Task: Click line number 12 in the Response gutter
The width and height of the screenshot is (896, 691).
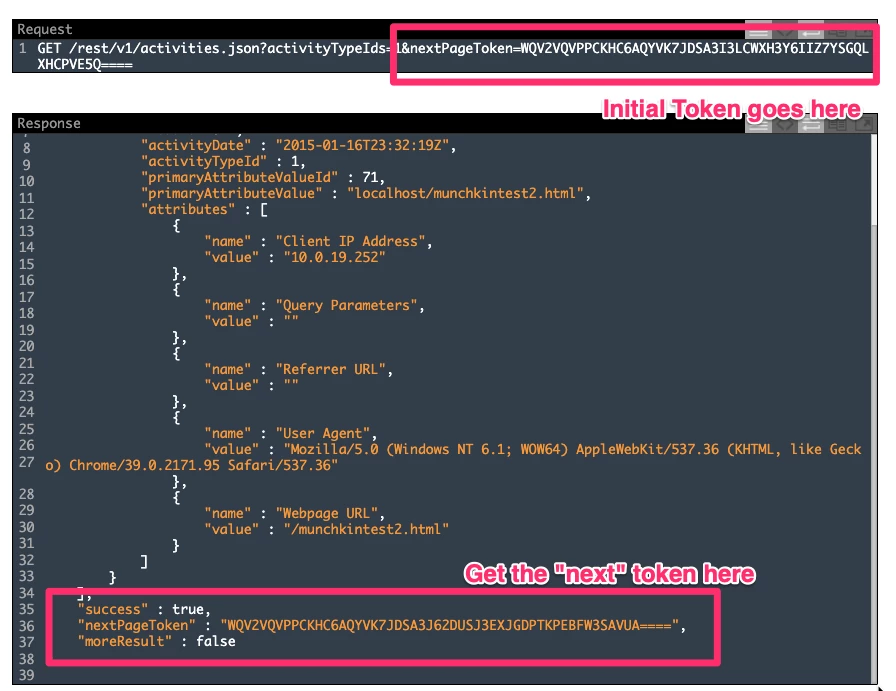Action: tap(26, 214)
